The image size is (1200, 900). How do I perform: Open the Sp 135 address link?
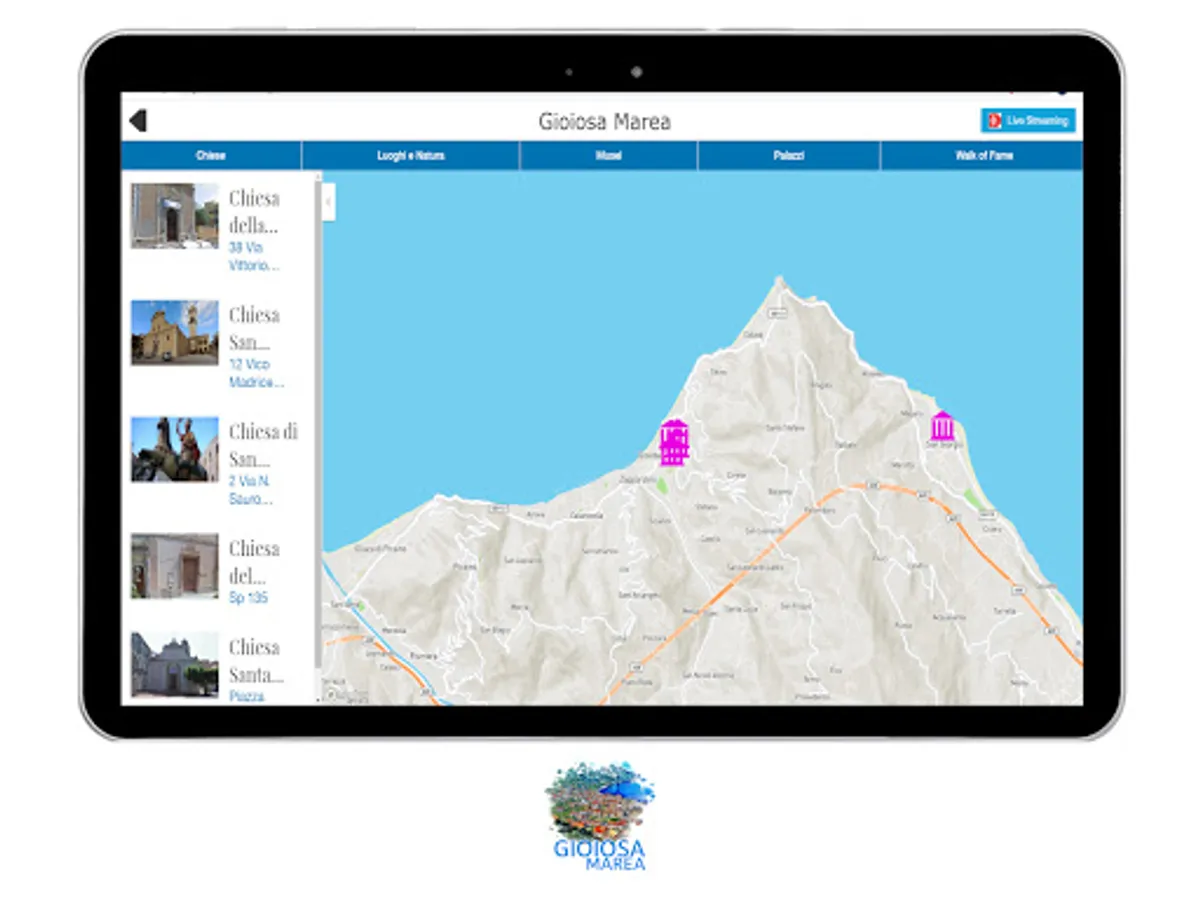pos(248,598)
